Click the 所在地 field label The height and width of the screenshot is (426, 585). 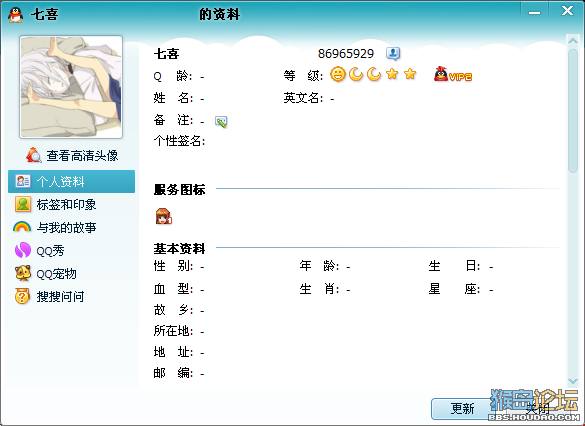tap(173, 331)
